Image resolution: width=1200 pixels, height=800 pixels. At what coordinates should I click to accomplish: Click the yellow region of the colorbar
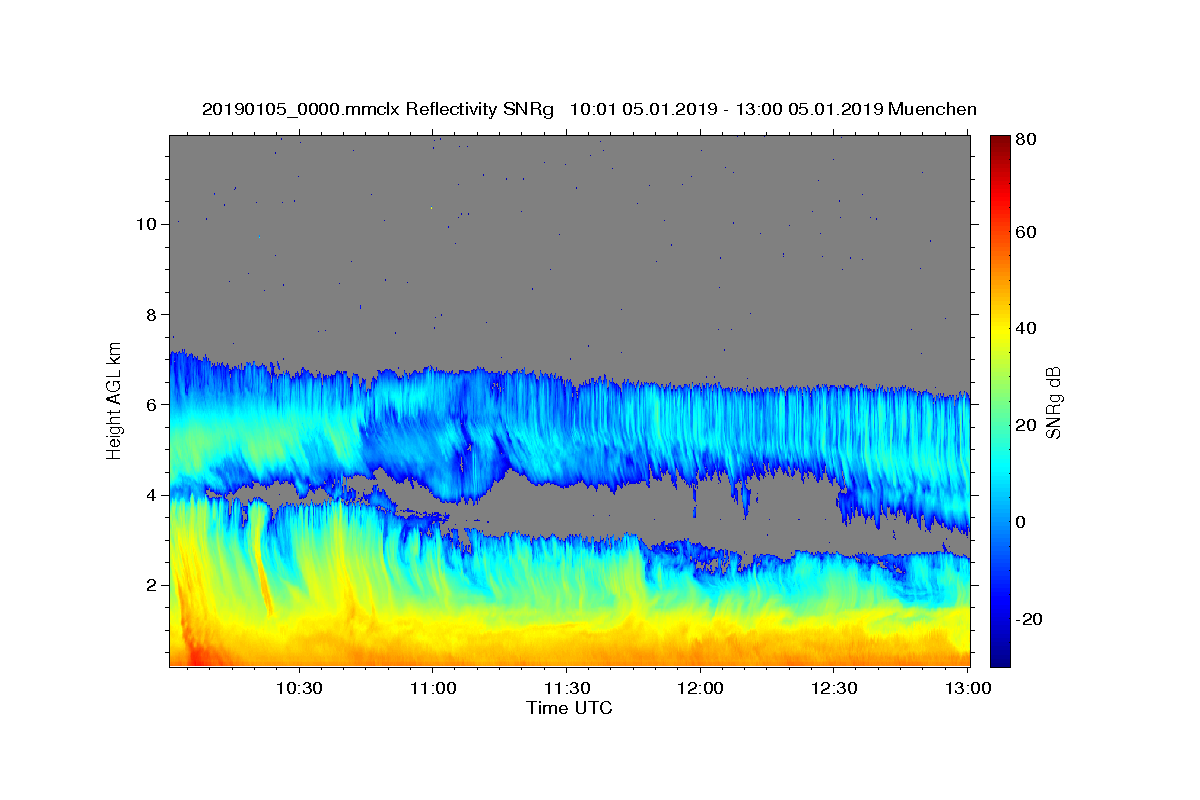1000,330
